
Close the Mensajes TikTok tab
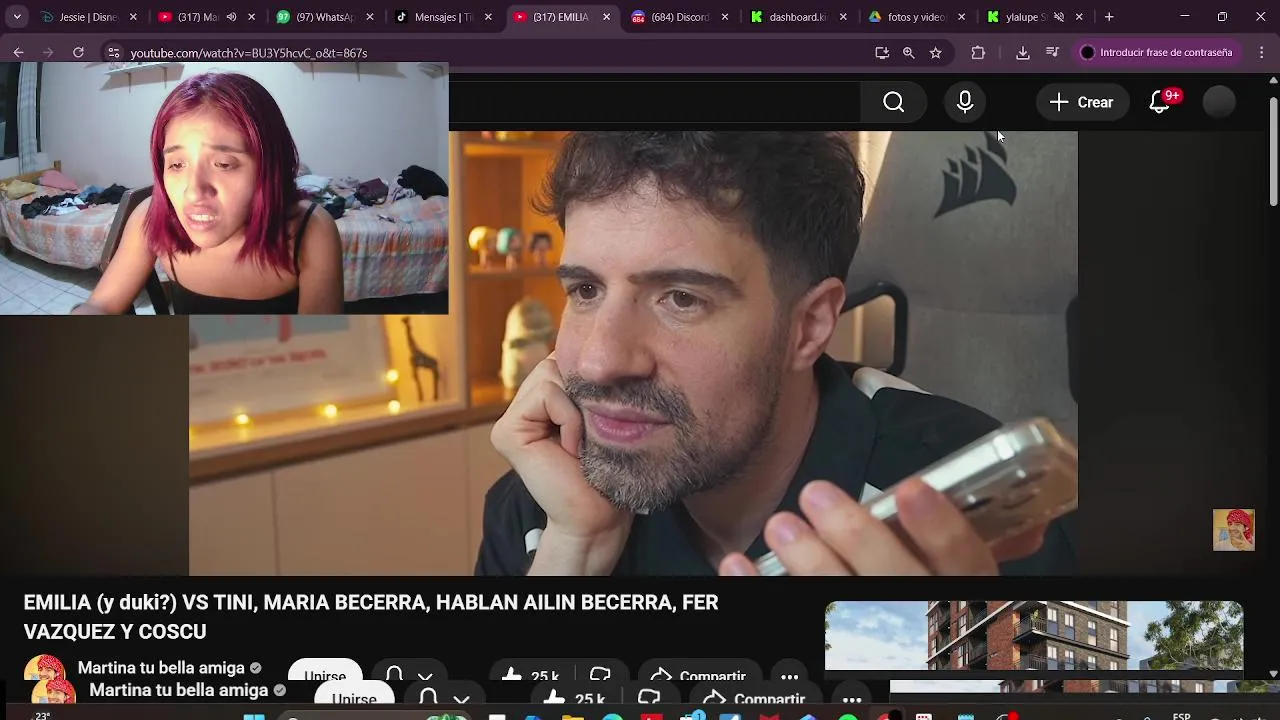coord(488,17)
